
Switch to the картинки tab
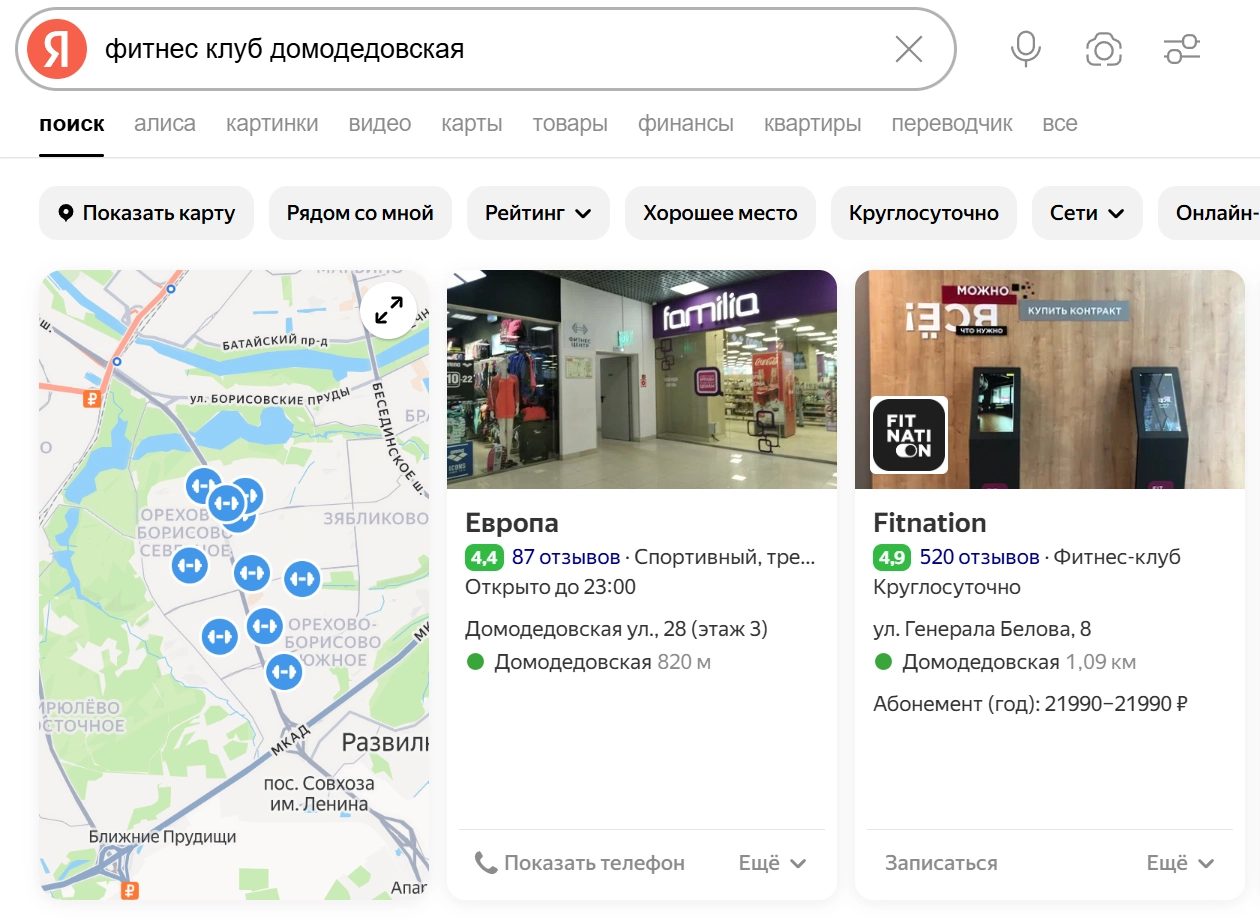click(x=272, y=124)
